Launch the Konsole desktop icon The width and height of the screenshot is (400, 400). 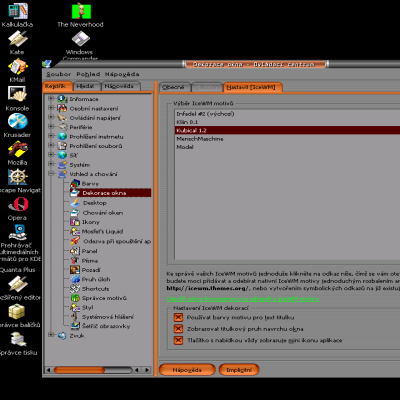click(17, 94)
